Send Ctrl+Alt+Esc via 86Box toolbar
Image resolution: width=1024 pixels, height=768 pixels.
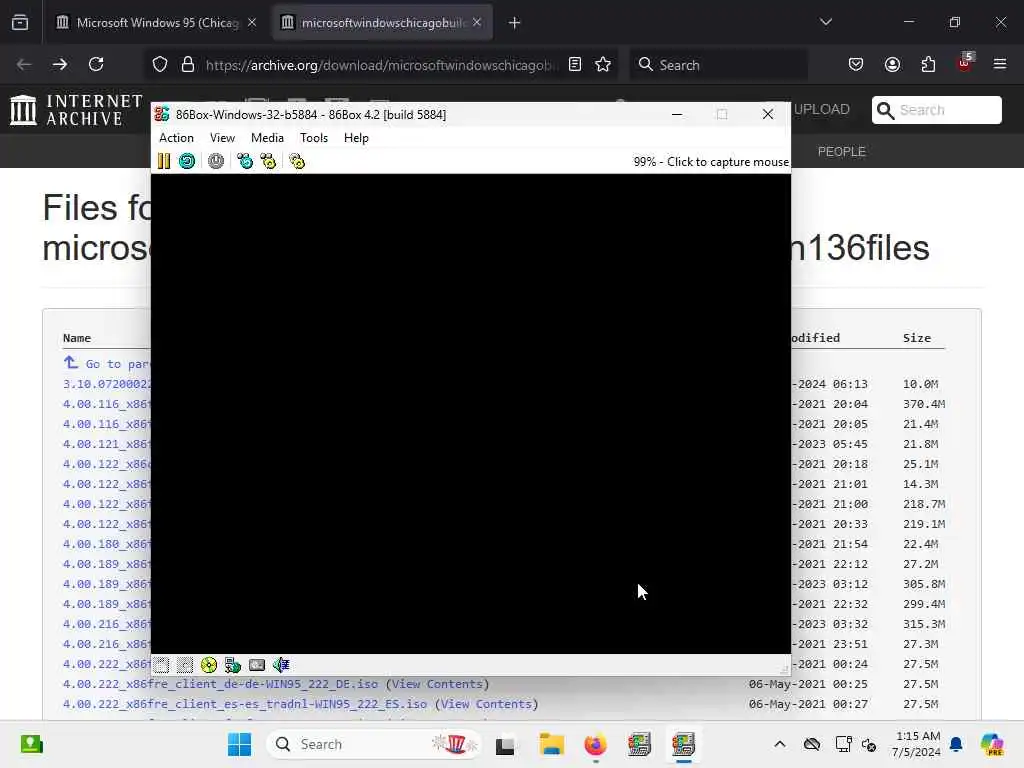(268, 161)
